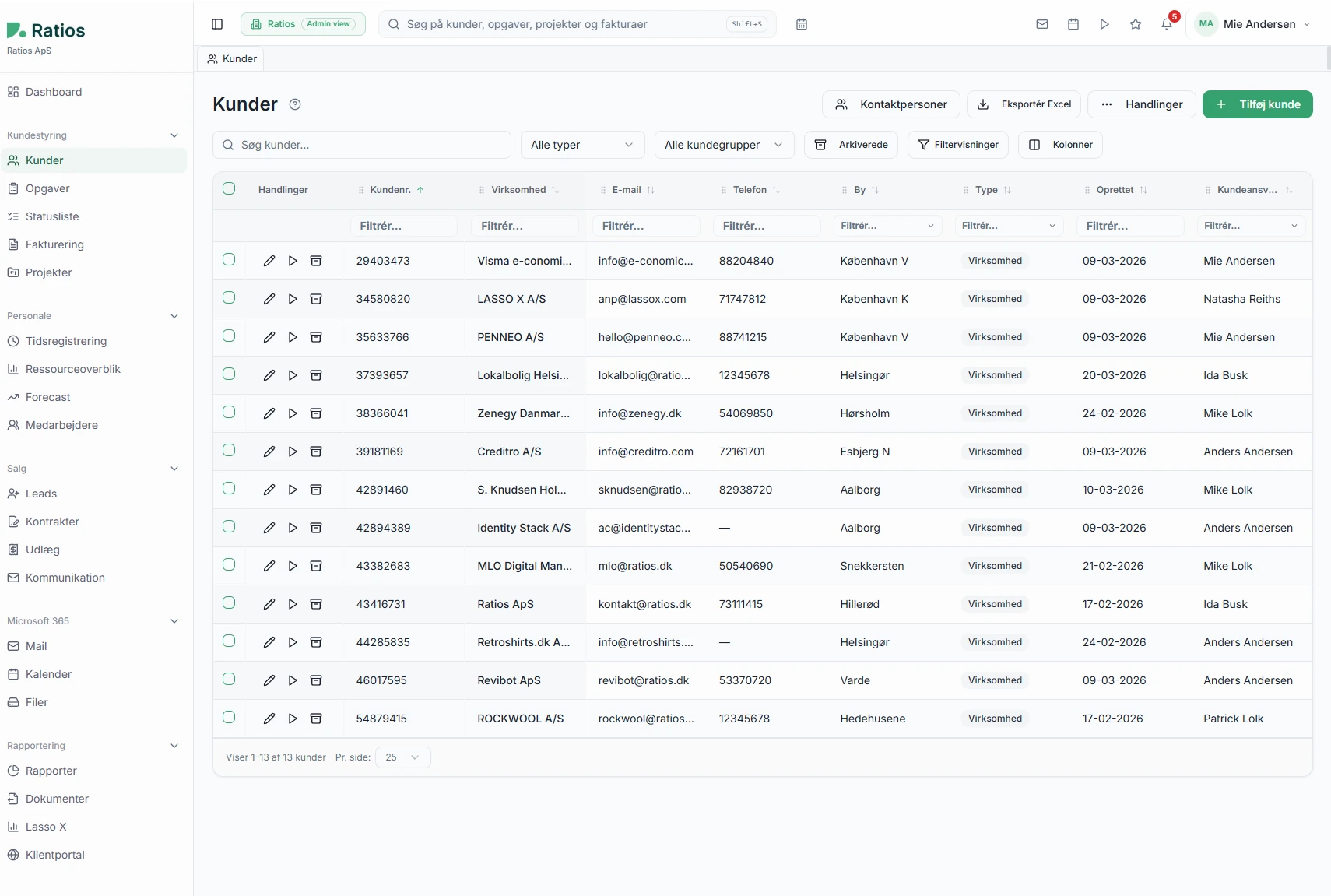The height and width of the screenshot is (896, 1331).
Task: Start timer for Identity Stack A/S
Action: [x=293, y=528]
